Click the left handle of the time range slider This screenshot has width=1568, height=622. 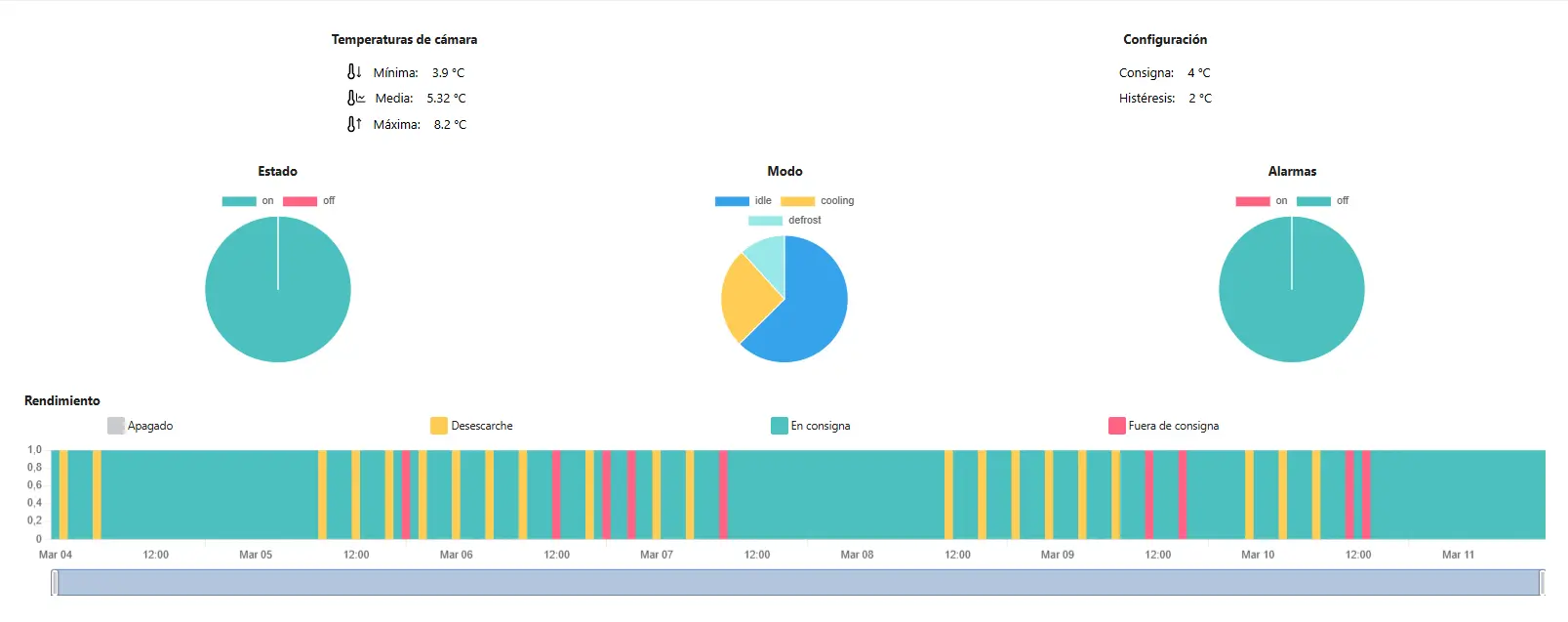click(55, 583)
